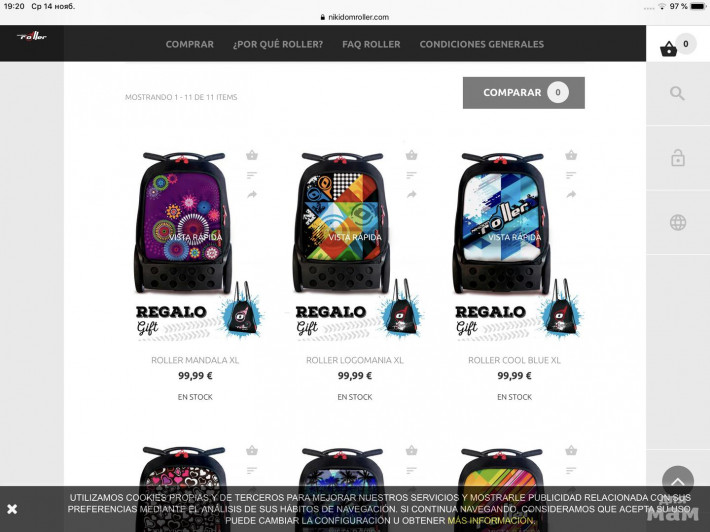Click the scroll-to-top arrow button
Image resolution: width=710 pixels, height=532 pixels.
678,481
